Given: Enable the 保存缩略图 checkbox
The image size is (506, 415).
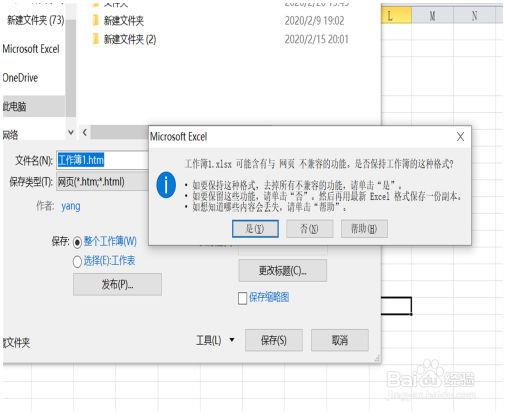Looking at the screenshot, I should coord(242,298).
